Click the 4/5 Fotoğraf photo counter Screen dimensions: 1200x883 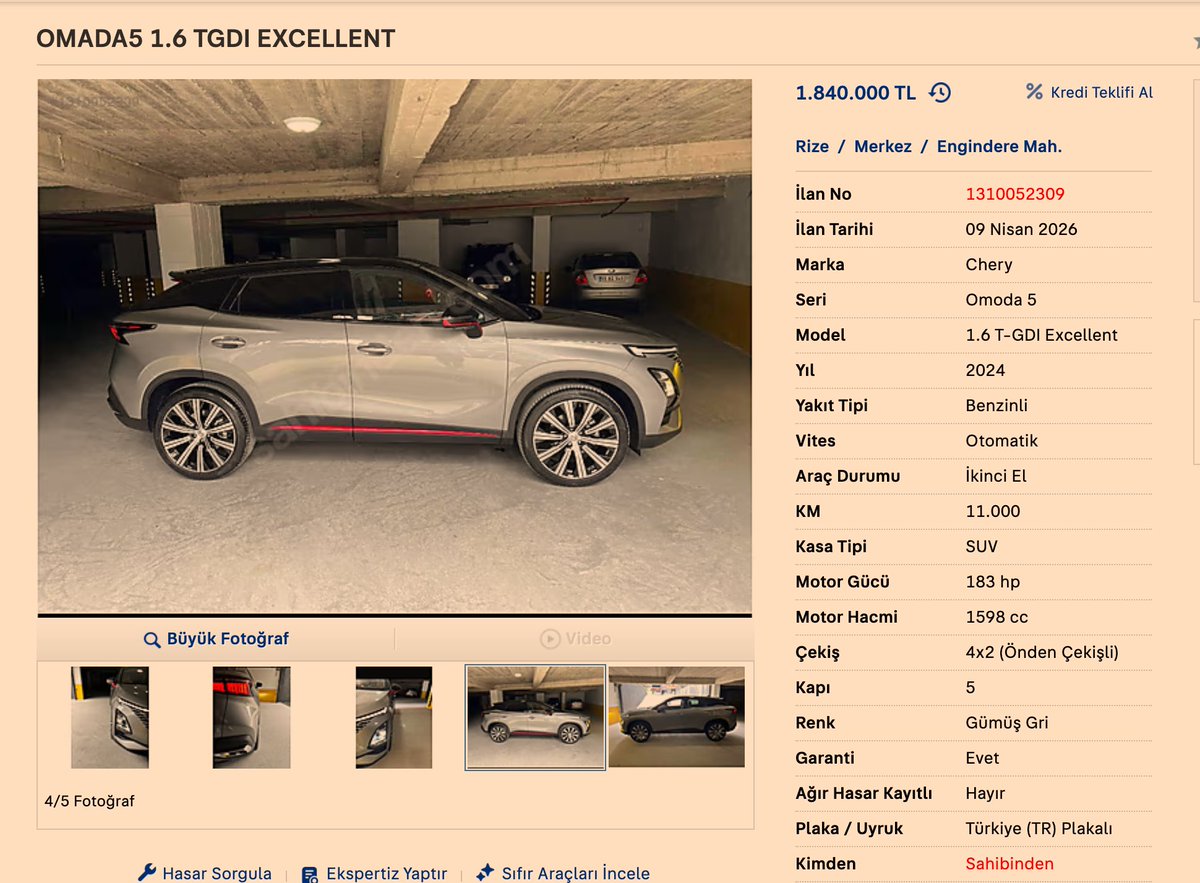[89, 801]
